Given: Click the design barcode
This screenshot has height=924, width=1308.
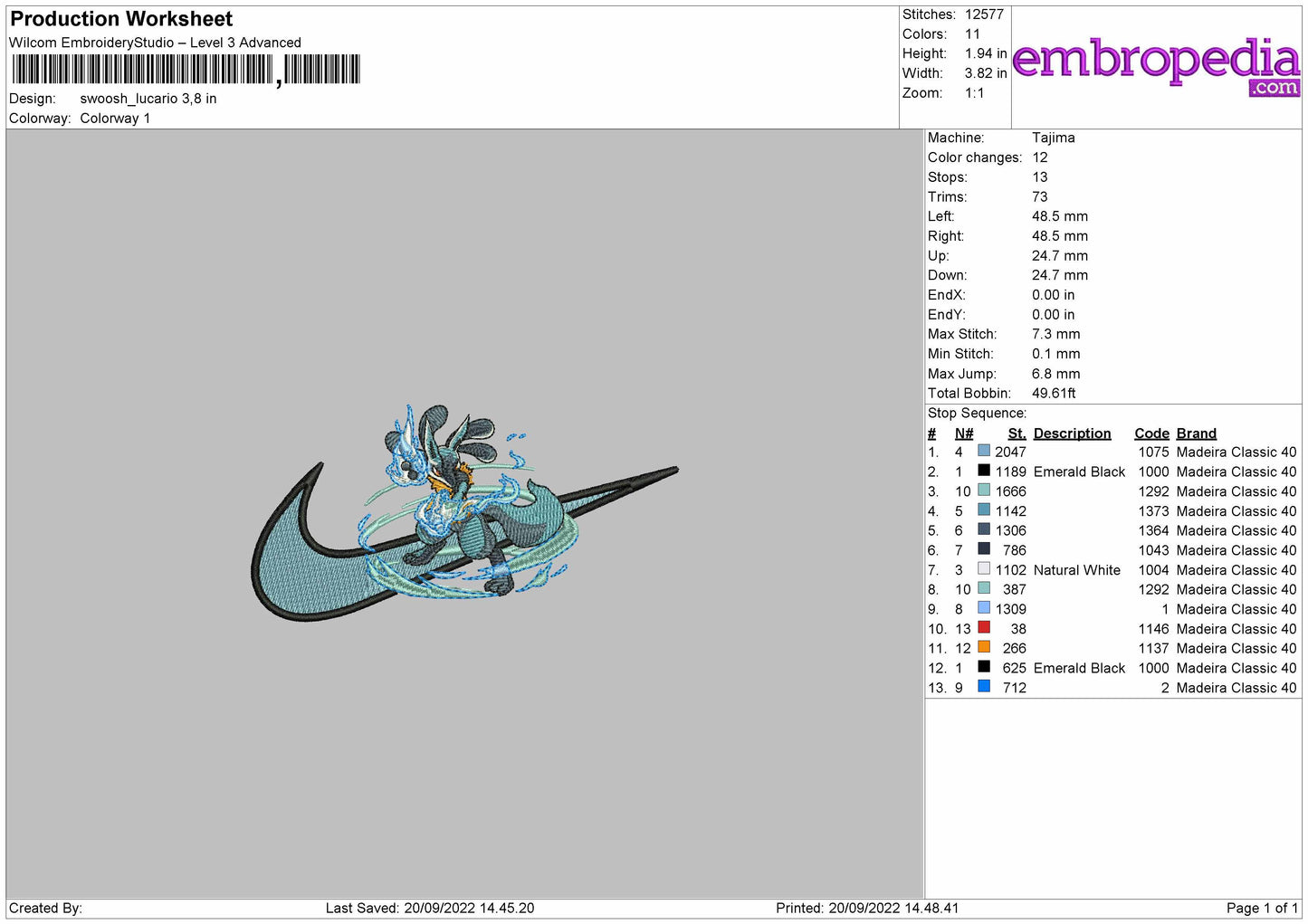Looking at the screenshot, I should click(x=186, y=70).
